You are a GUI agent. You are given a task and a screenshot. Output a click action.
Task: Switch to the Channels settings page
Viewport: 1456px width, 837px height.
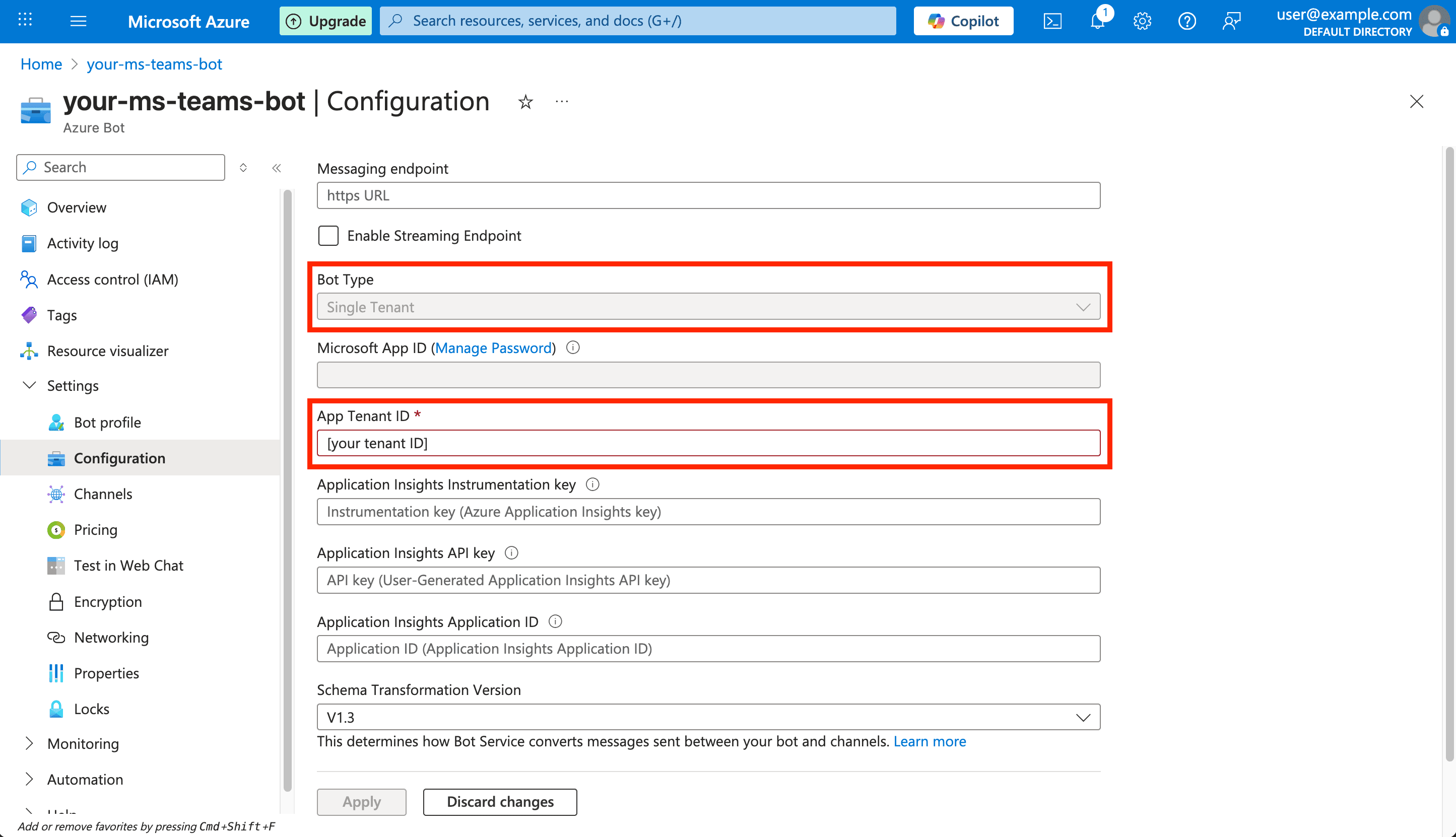click(x=103, y=494)
